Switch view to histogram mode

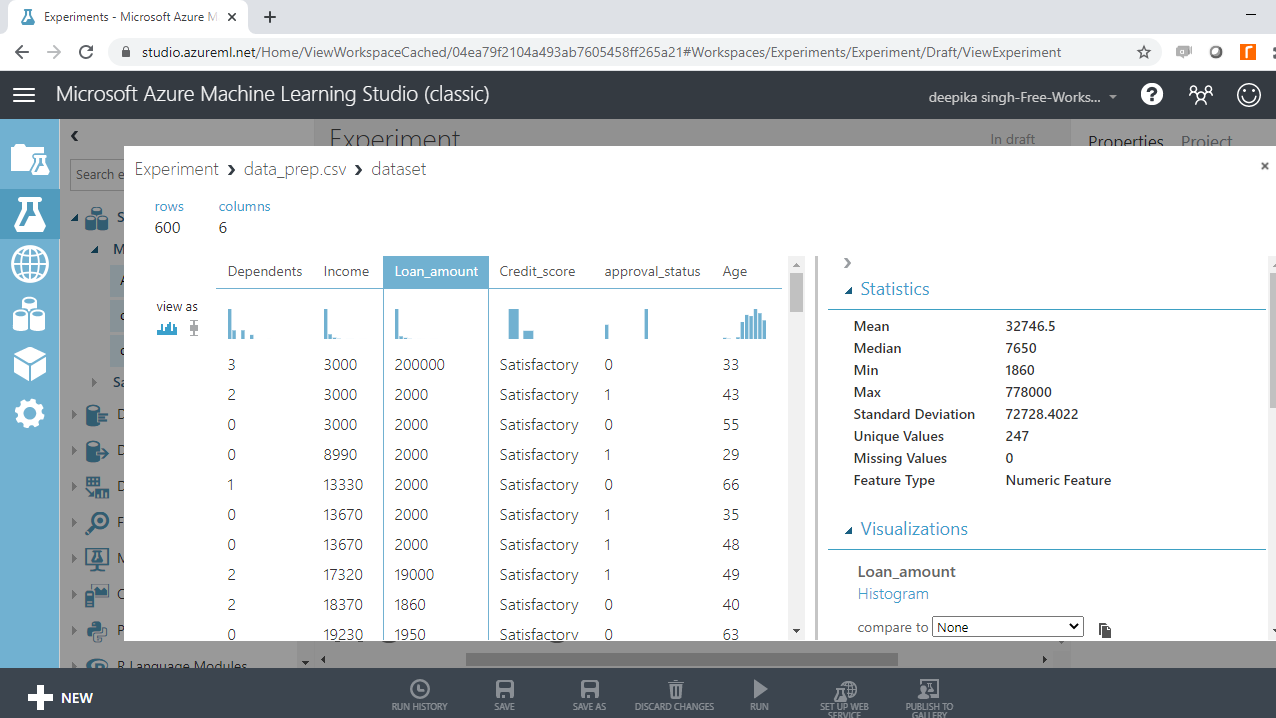(167, 328)
